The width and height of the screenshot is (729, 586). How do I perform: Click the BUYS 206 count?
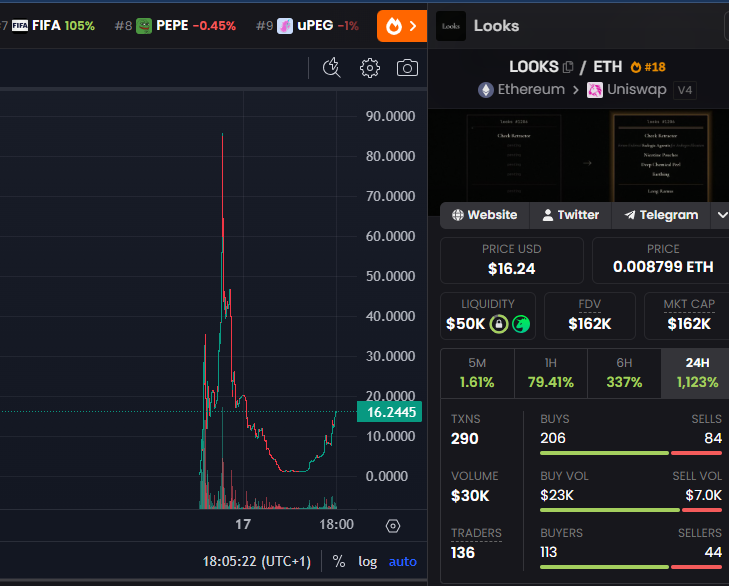(553, 438)
